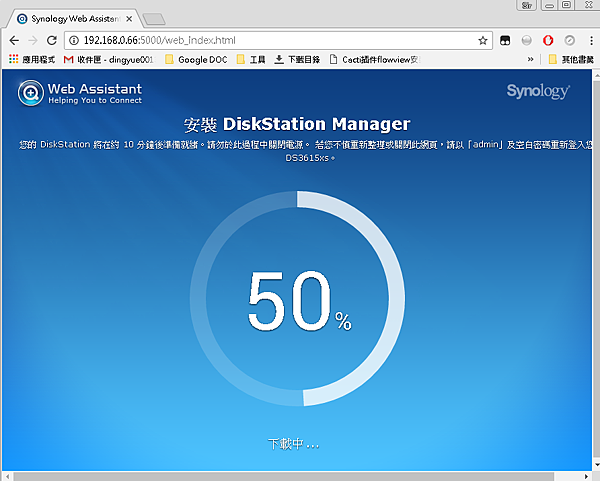Click the 下載中 status text

pyautogui.click(x=293, y=444)
